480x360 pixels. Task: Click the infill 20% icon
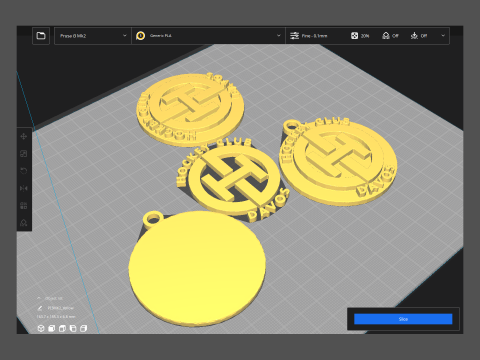(354, 36)
